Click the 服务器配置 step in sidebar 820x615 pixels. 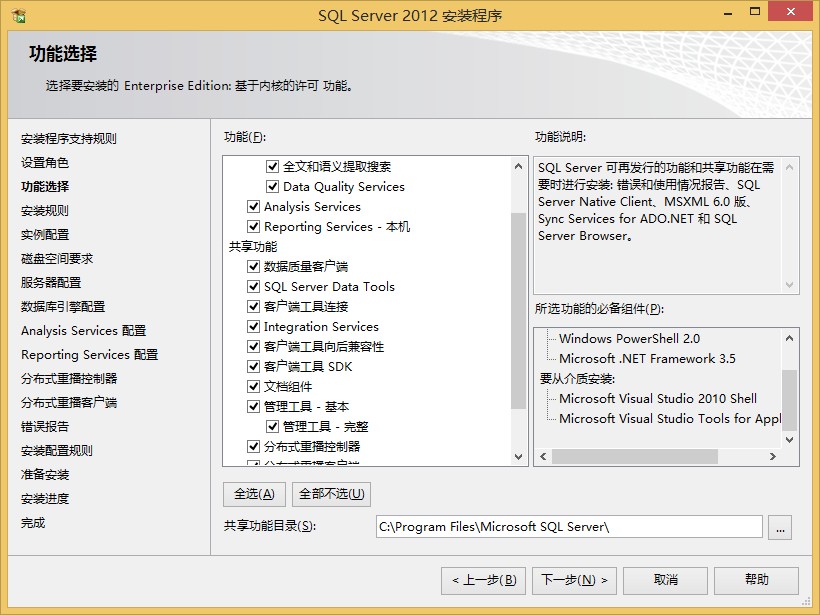pos(51,283)
